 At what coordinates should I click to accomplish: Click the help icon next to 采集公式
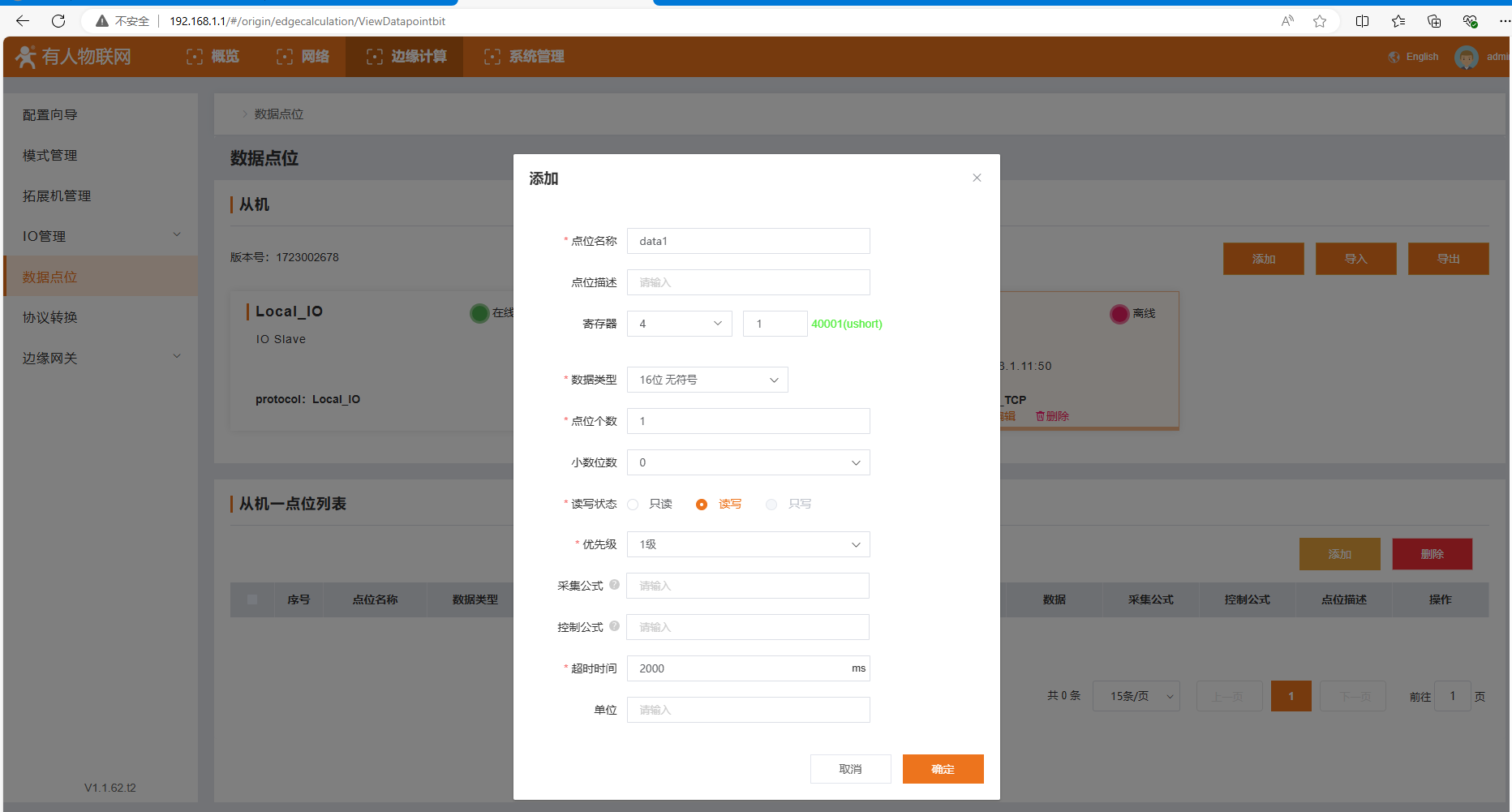614,585
